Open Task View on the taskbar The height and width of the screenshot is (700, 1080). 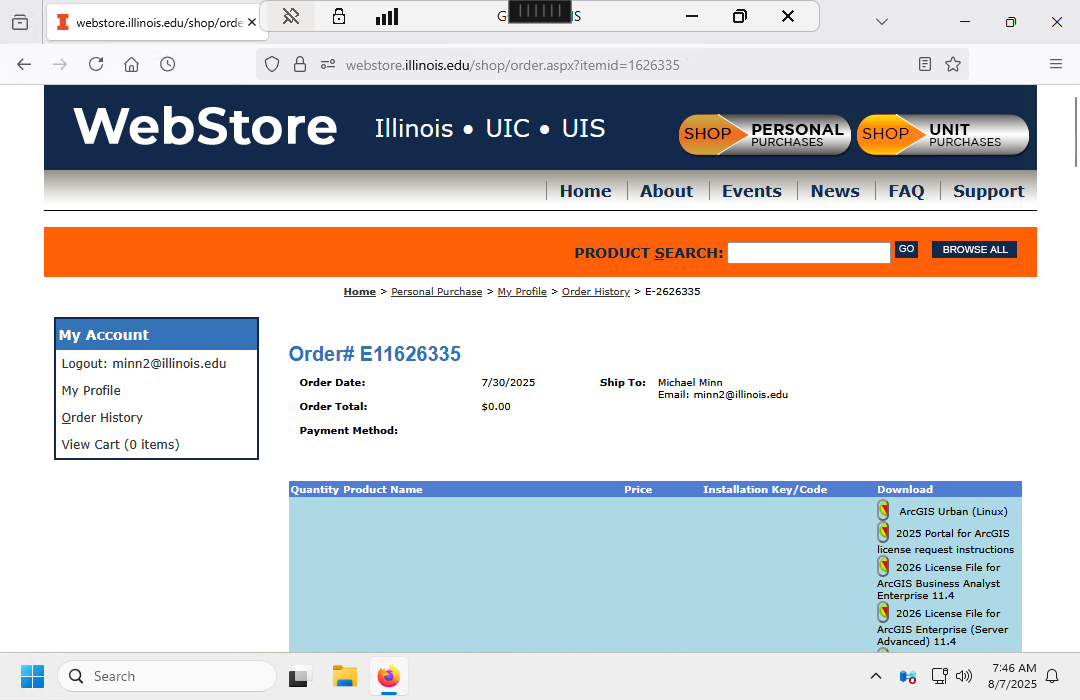pyautogui.click(x=298, y=677)
